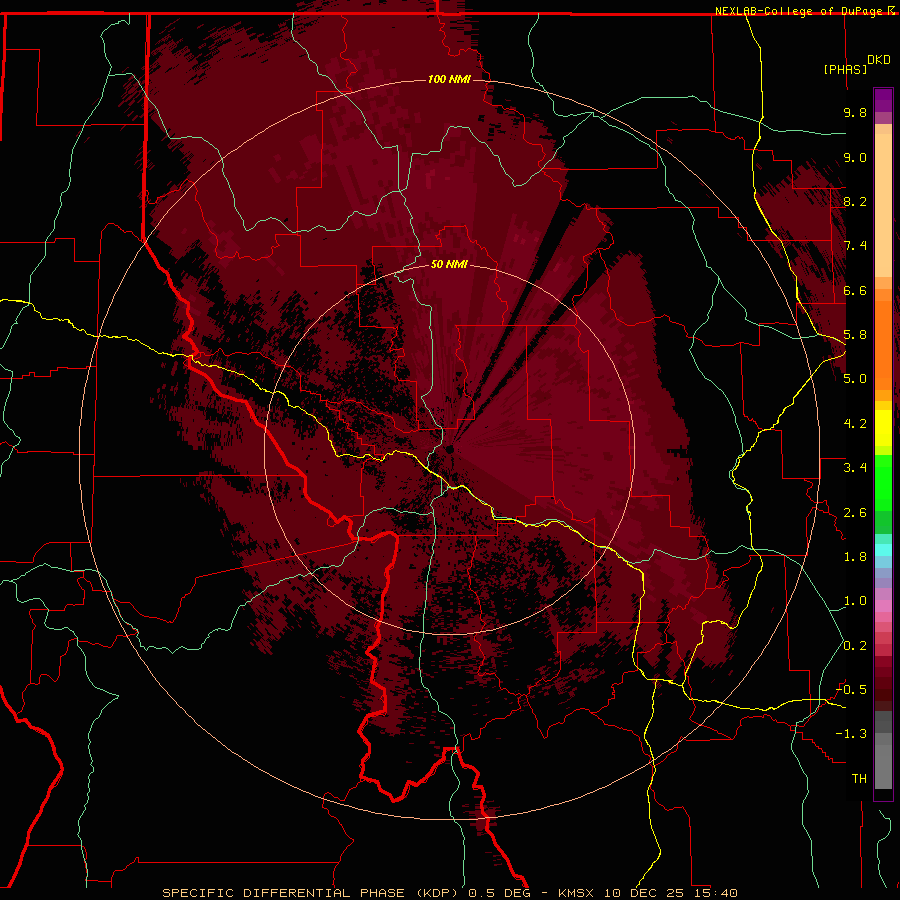Click the -0.5 color scale value
This screenshot has height=900, width=900.
click(x=851, y=690)
